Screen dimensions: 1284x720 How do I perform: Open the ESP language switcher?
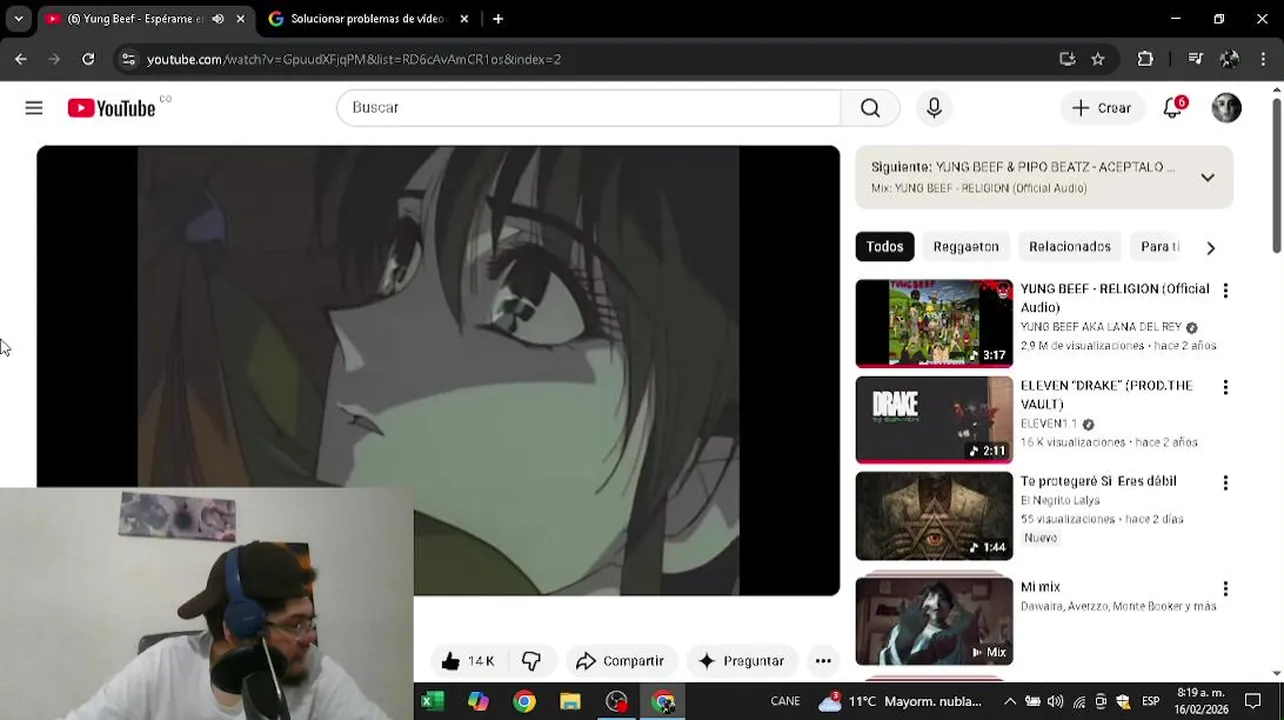click(x=1151, y=701)
